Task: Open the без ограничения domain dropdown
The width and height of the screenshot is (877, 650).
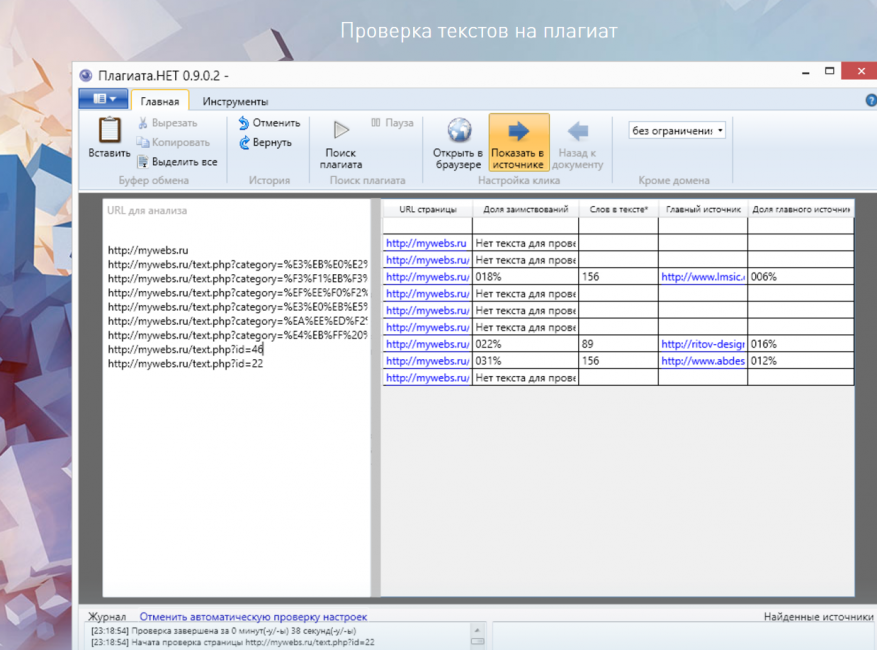Action: click(x=677, y=130)
